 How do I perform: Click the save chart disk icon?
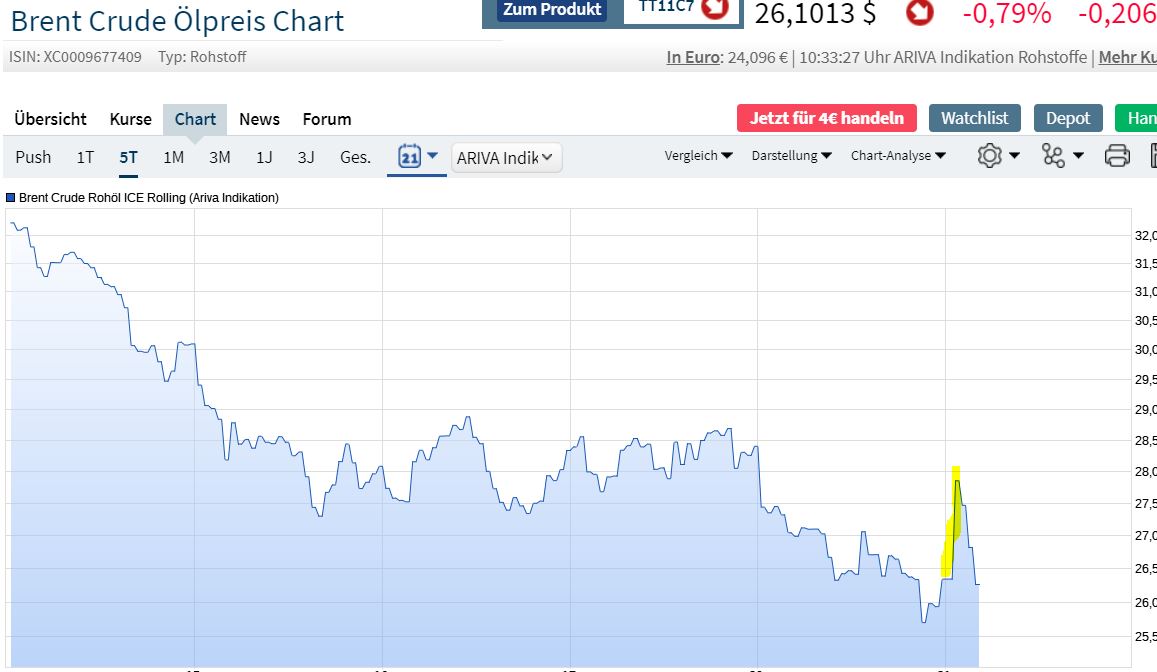(x=1152, y=156)
